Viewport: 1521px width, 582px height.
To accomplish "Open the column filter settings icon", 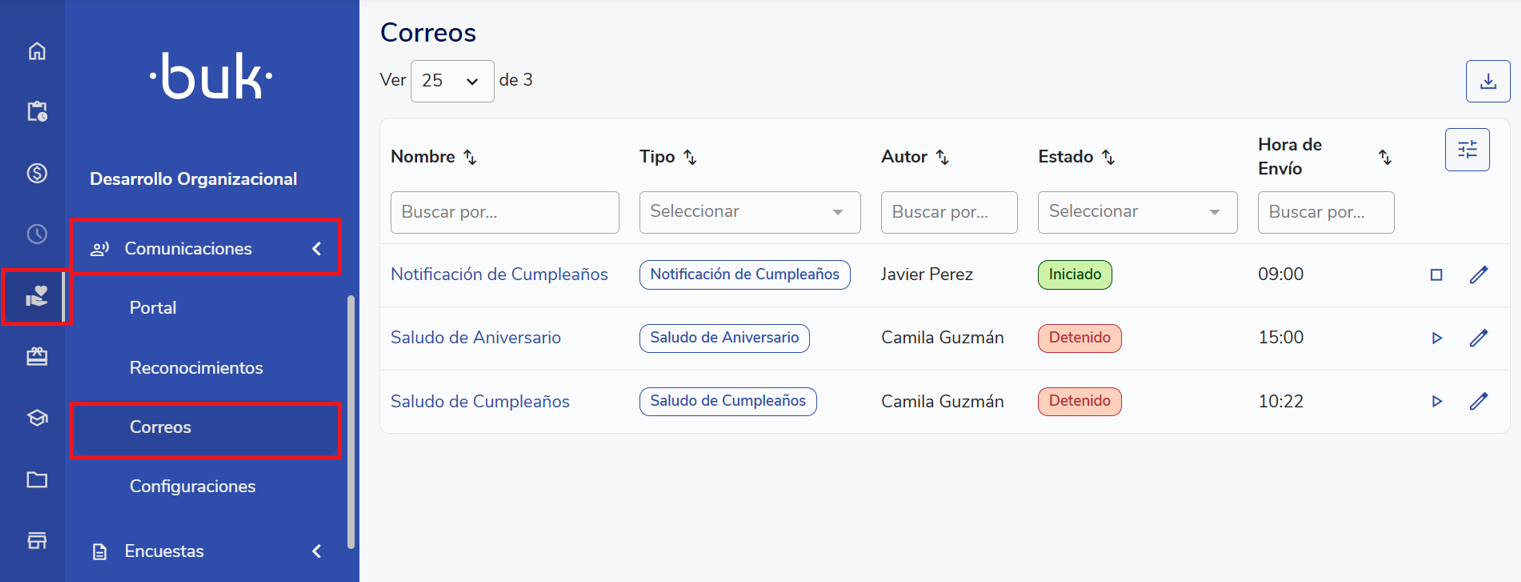I will click(x=1467, y=150).
